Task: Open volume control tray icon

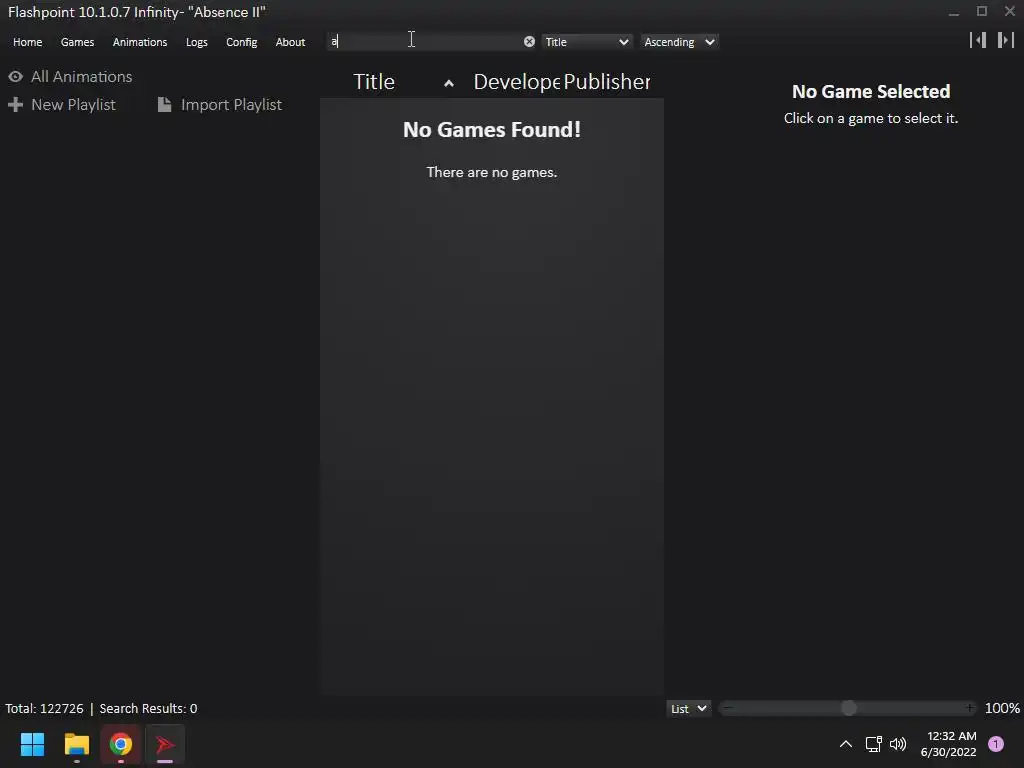Action: point(898,744)
